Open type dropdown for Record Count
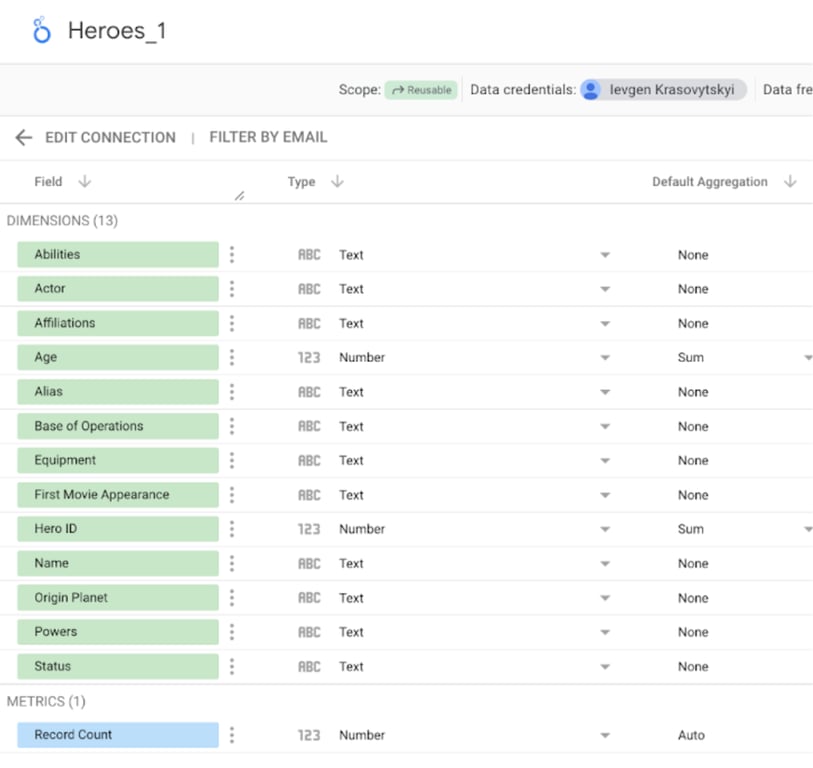The height and width of the screenshot is (768, 813). pos(605,735)
